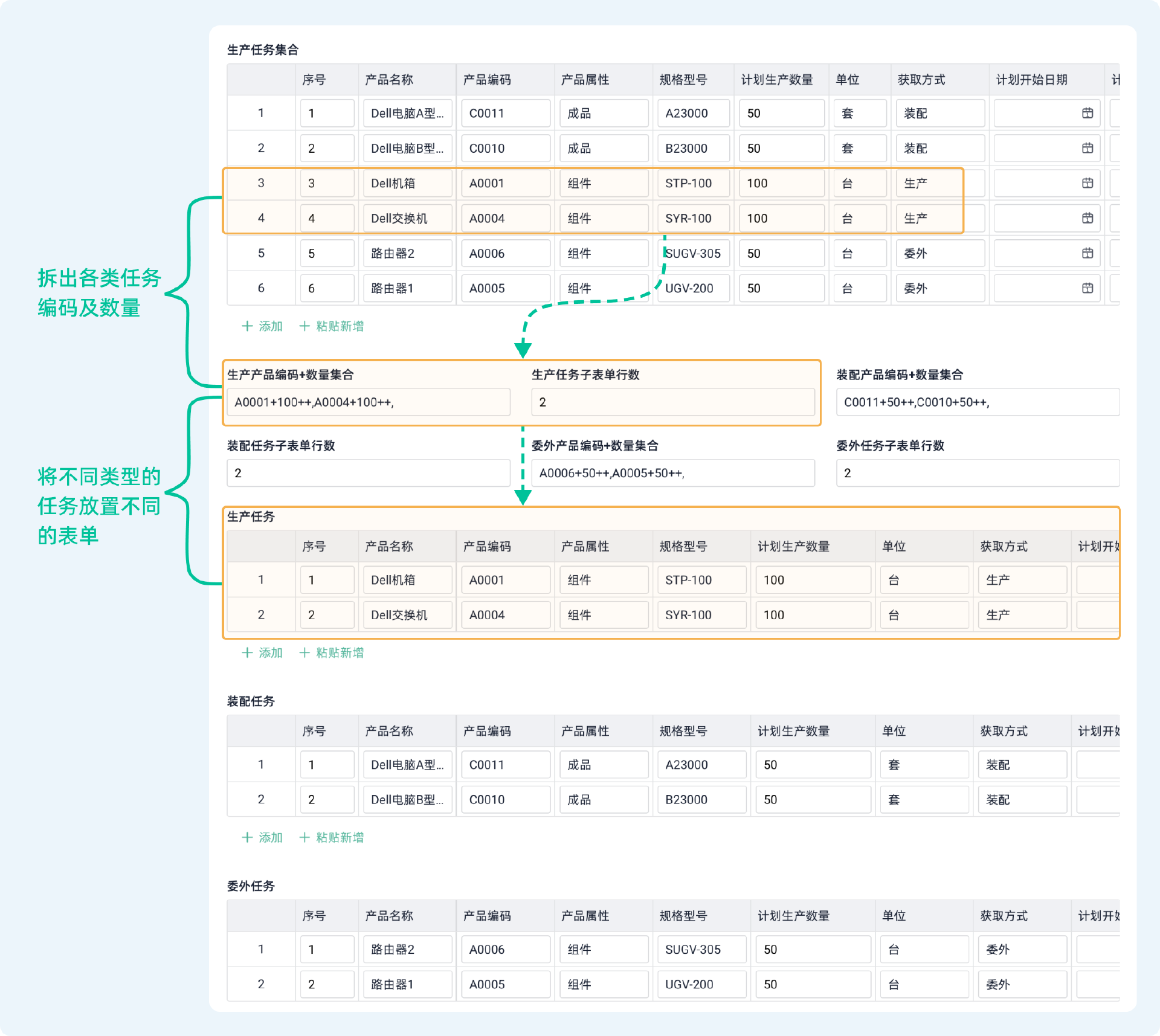The width and height of the screenshot is (1160, 1036).
Task: Click calendar icon for Dell机箱 row
Action: pyautogui.click(x=1087, y=183)
